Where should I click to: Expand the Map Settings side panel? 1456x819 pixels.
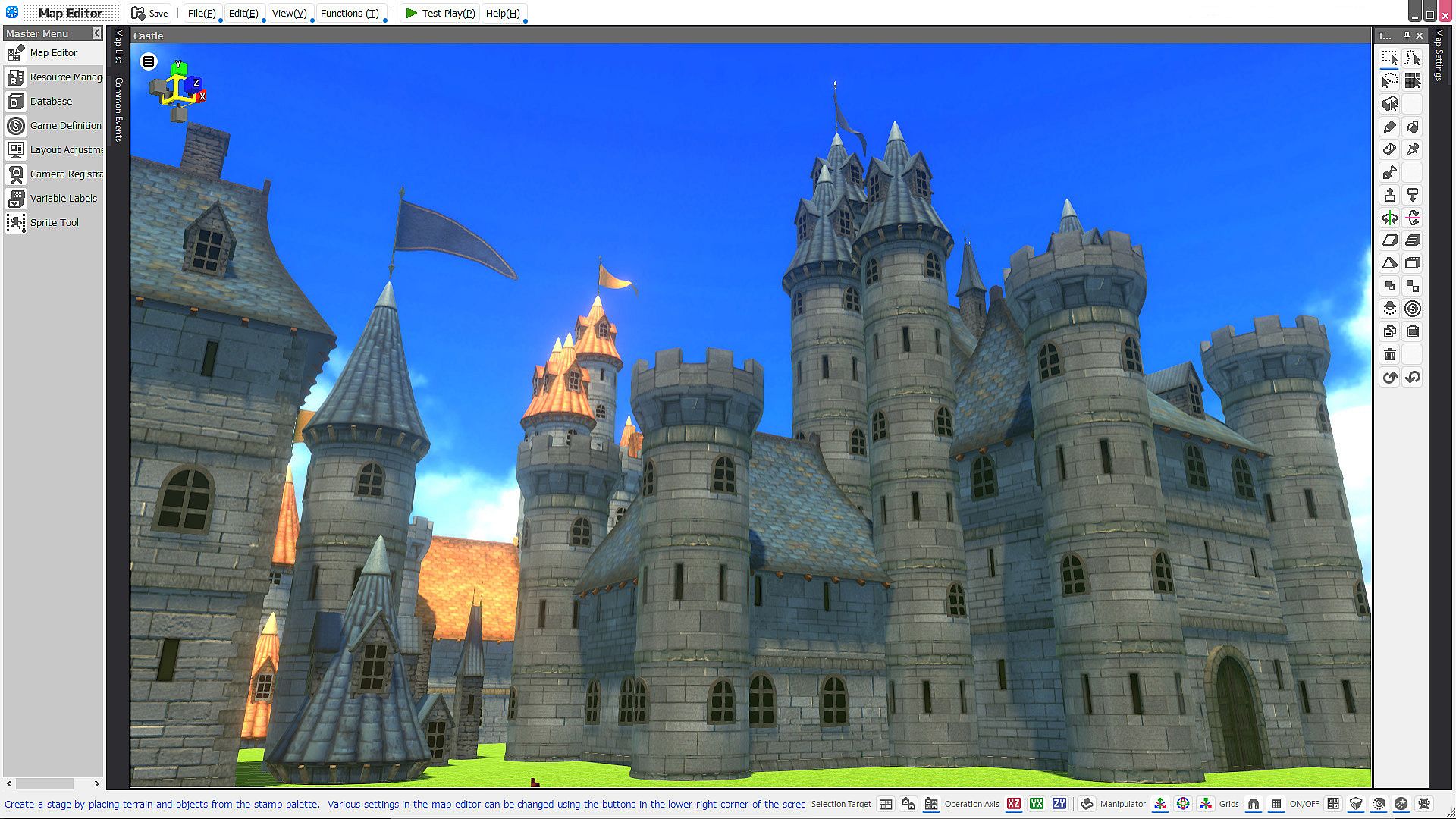tap(1439, 55)
